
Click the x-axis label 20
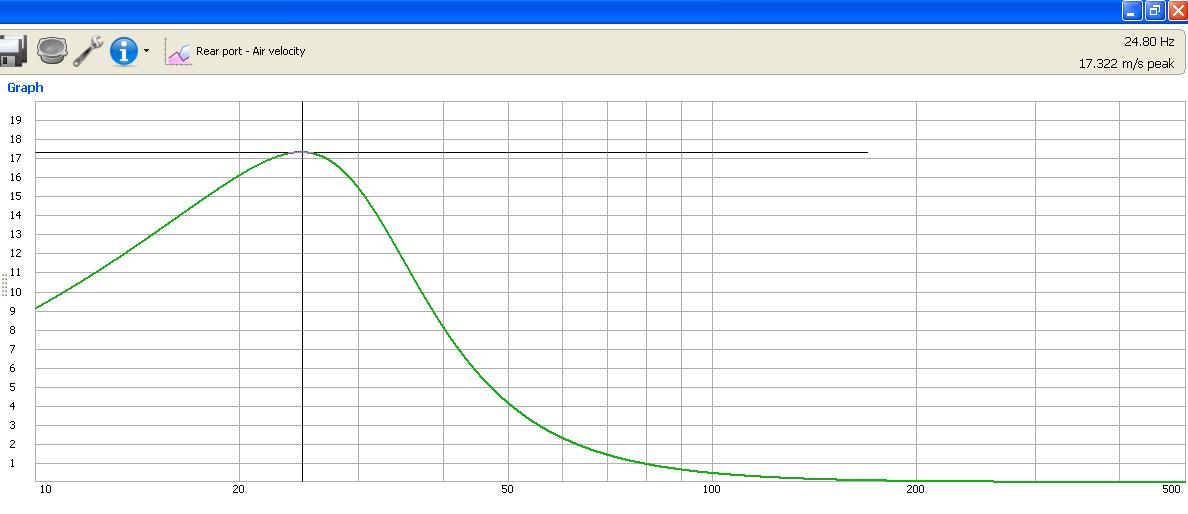coord(239,489)
